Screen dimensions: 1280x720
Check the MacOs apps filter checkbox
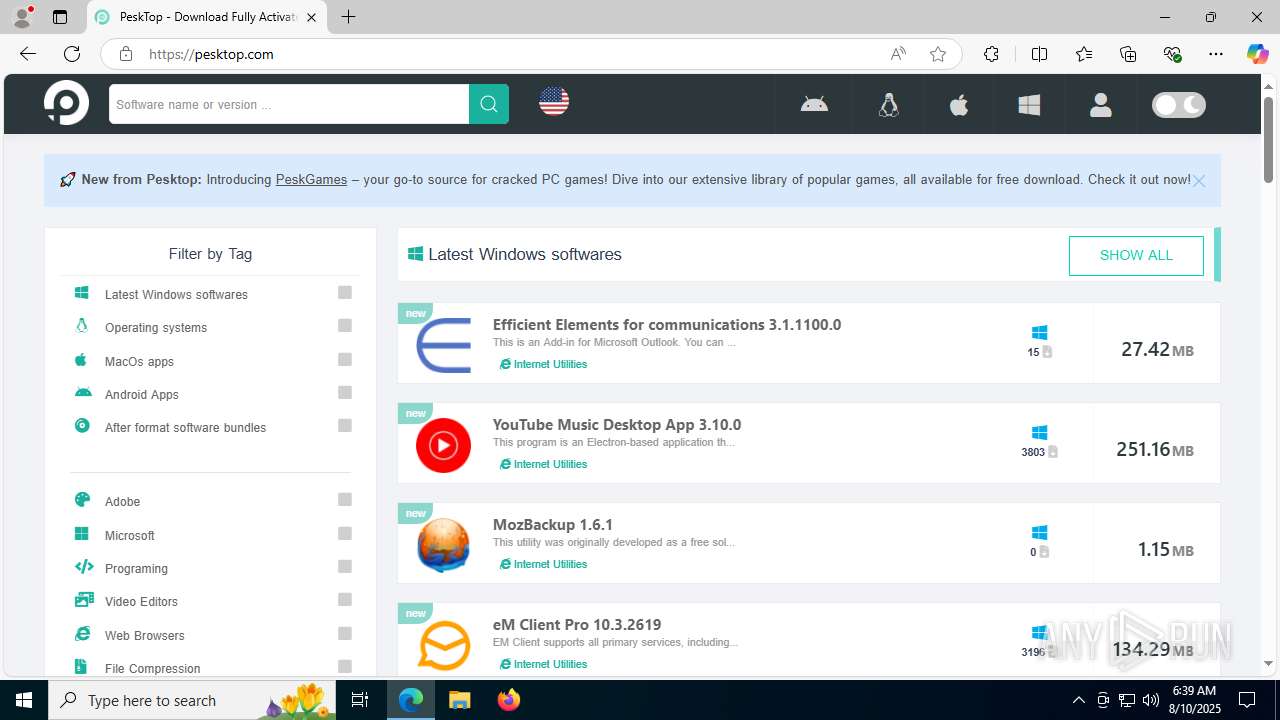click(x=345, y=359)
